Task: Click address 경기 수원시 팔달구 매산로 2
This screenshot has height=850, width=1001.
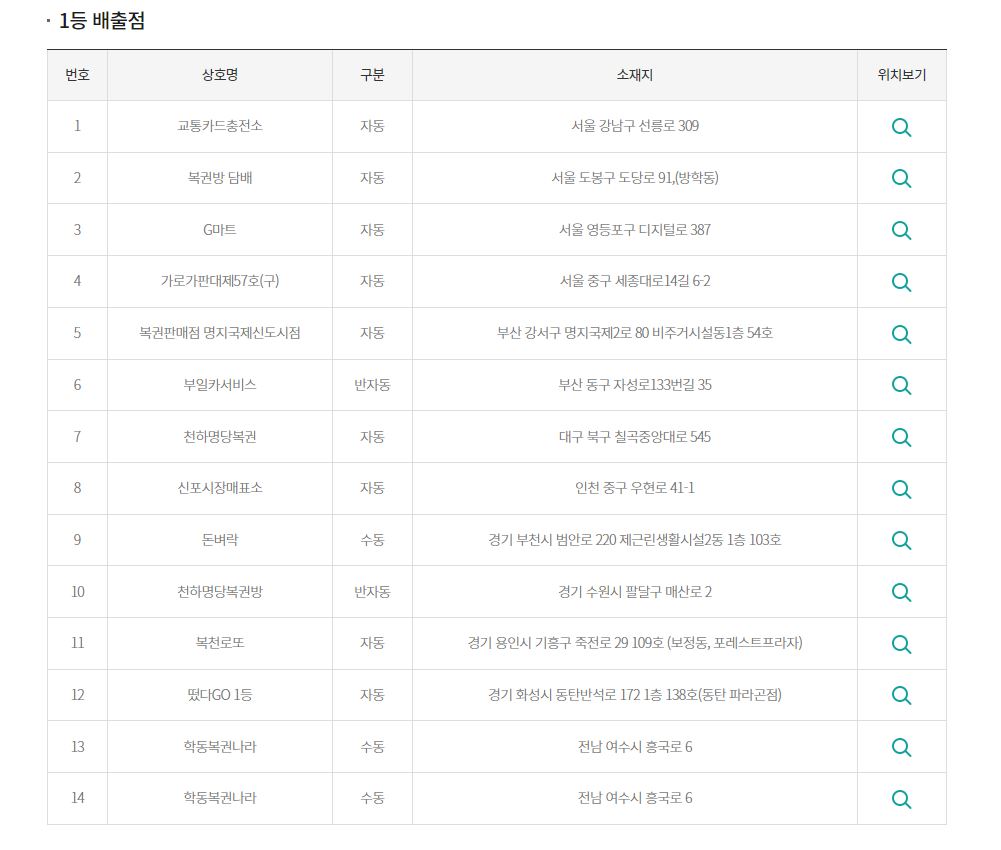Action: [635, 591]
